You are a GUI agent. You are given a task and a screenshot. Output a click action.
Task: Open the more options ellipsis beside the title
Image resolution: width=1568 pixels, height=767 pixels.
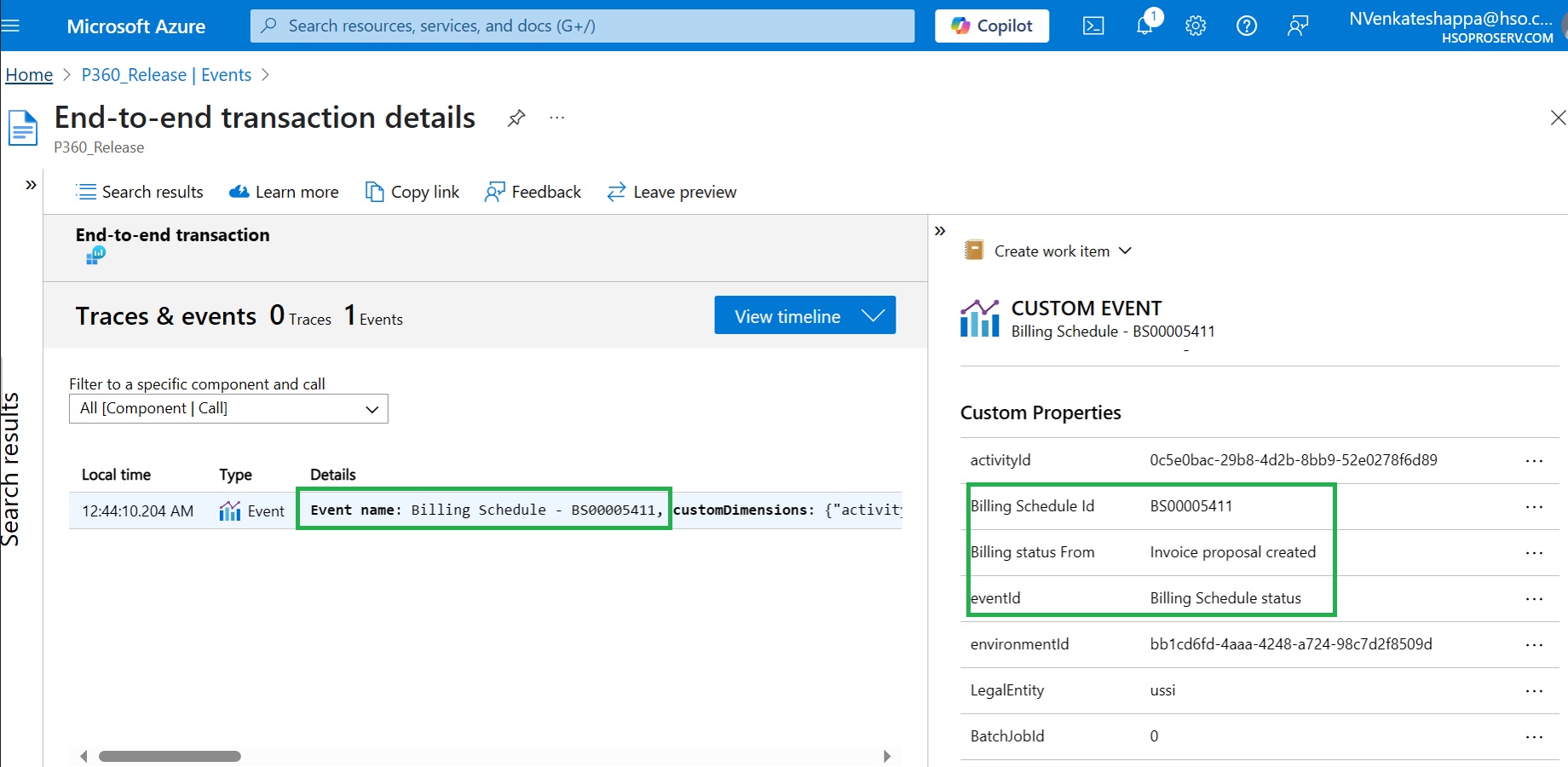(x=557, y=118)
